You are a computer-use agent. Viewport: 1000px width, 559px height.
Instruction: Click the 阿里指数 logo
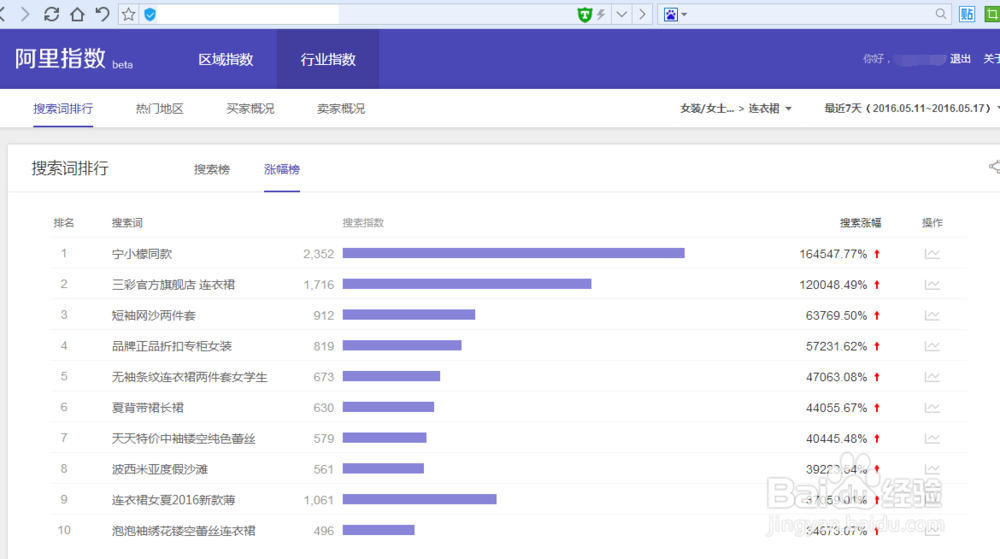click(60, 58)
